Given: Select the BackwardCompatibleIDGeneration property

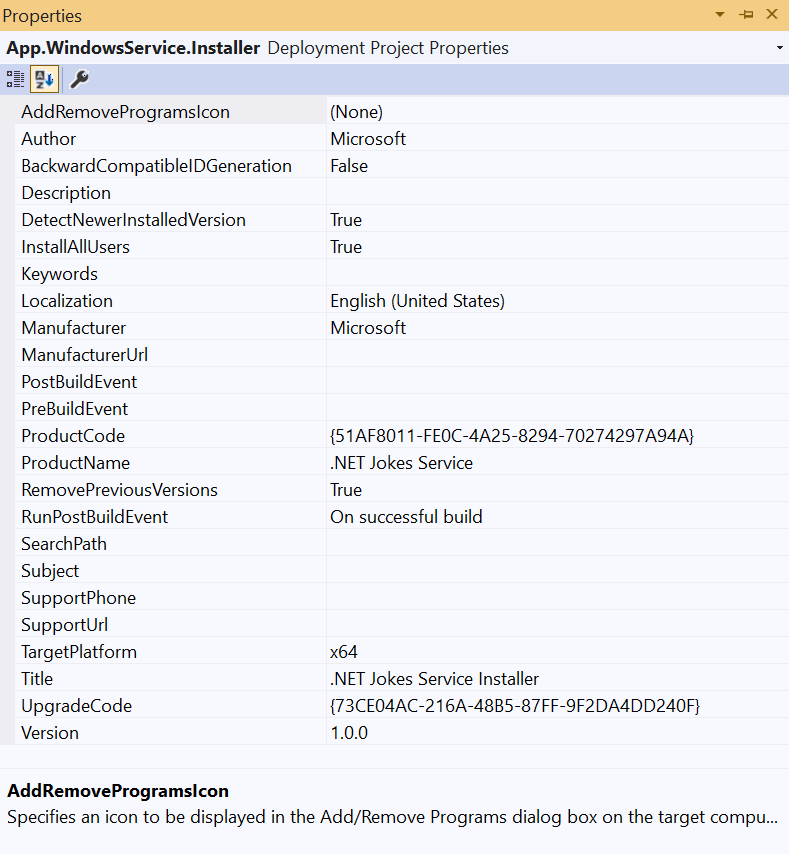Looking at the screenshot, I should click(156, 166).
